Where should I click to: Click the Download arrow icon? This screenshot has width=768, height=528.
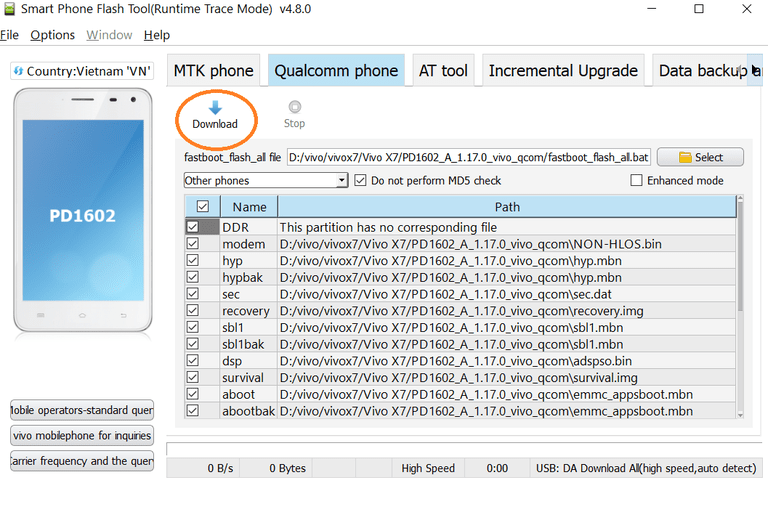point(215,107)
